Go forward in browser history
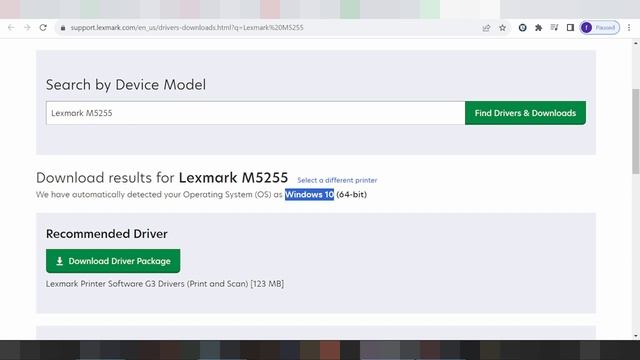The height and width of the screenshot is (360, 640). pos(27,28)
